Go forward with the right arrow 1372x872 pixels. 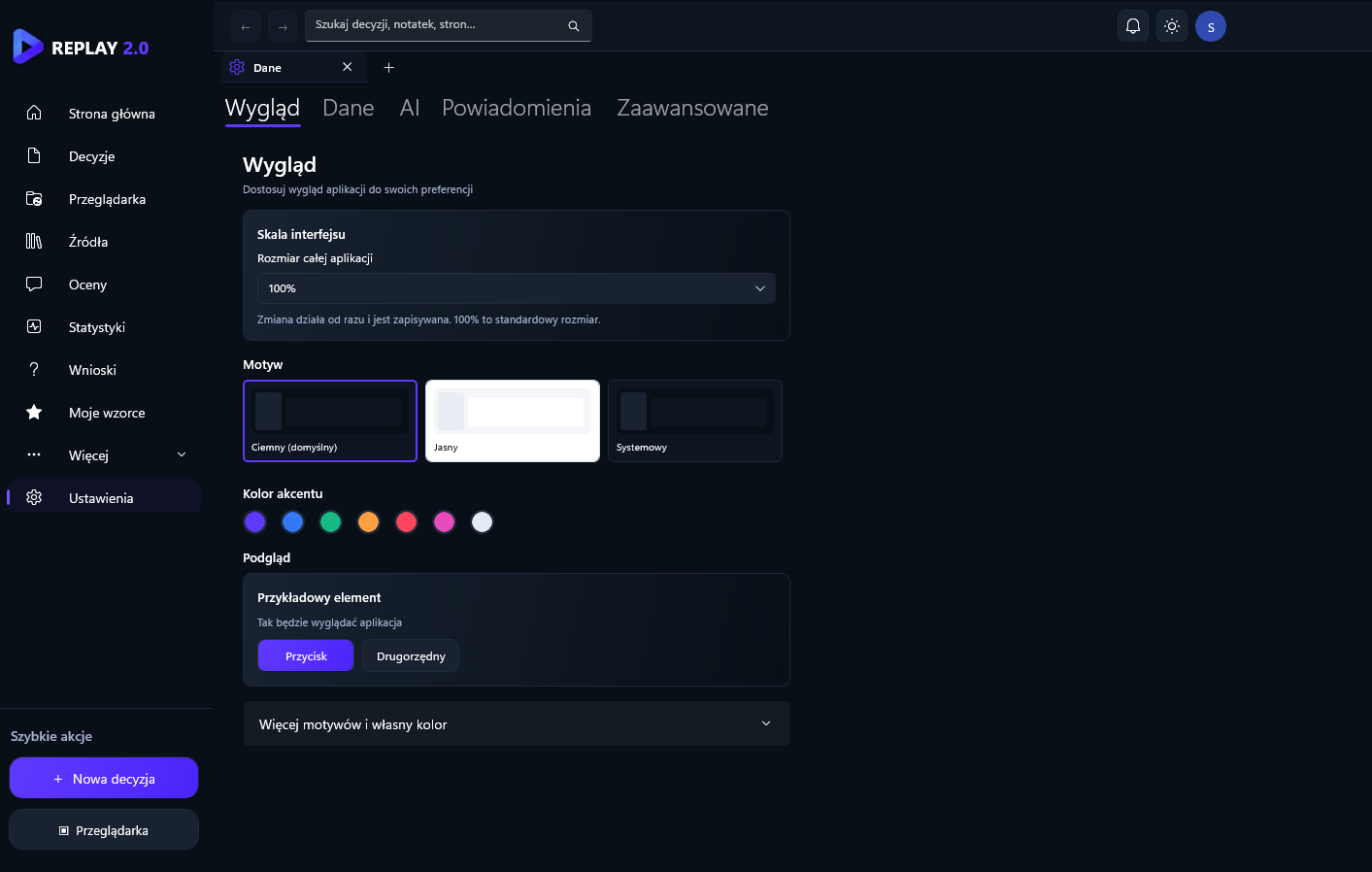[283, 26]
